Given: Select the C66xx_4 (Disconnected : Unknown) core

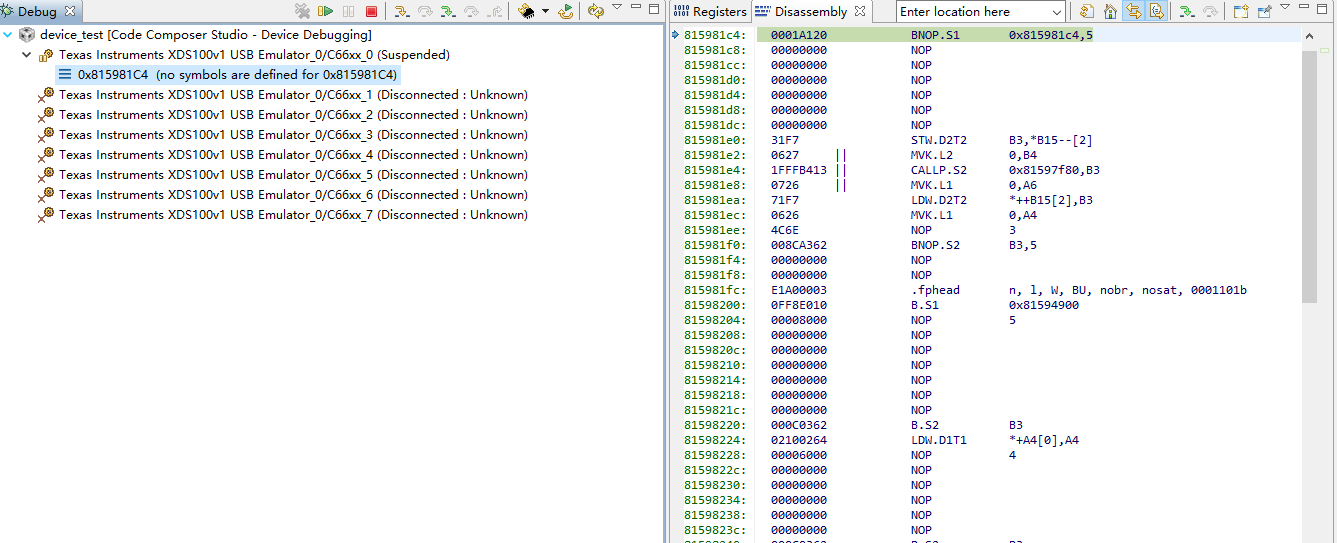Looking at the screenshot, I should pyautogui.click(x=293, y=155).
